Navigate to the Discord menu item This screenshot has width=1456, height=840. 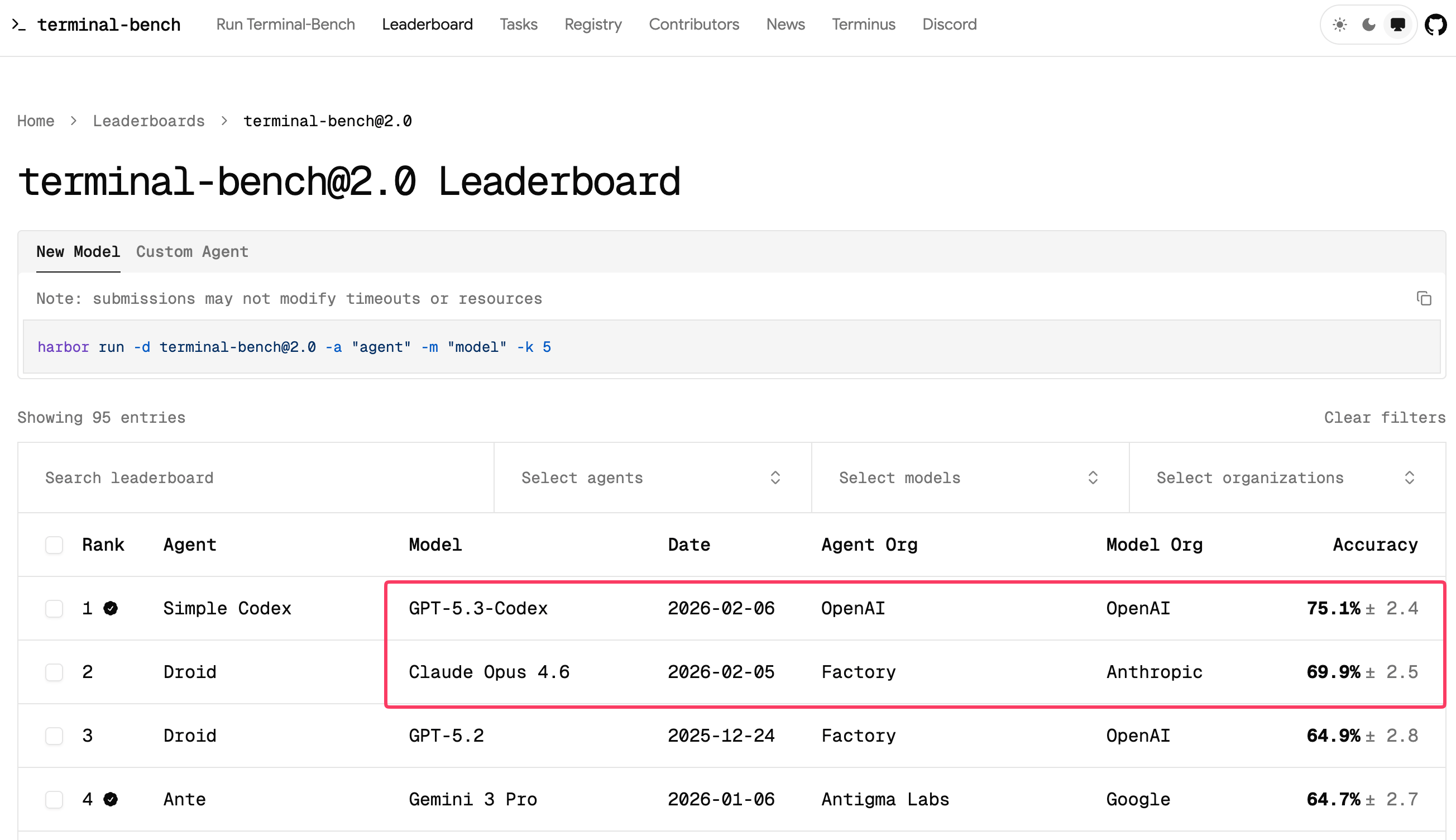point(949,24)
